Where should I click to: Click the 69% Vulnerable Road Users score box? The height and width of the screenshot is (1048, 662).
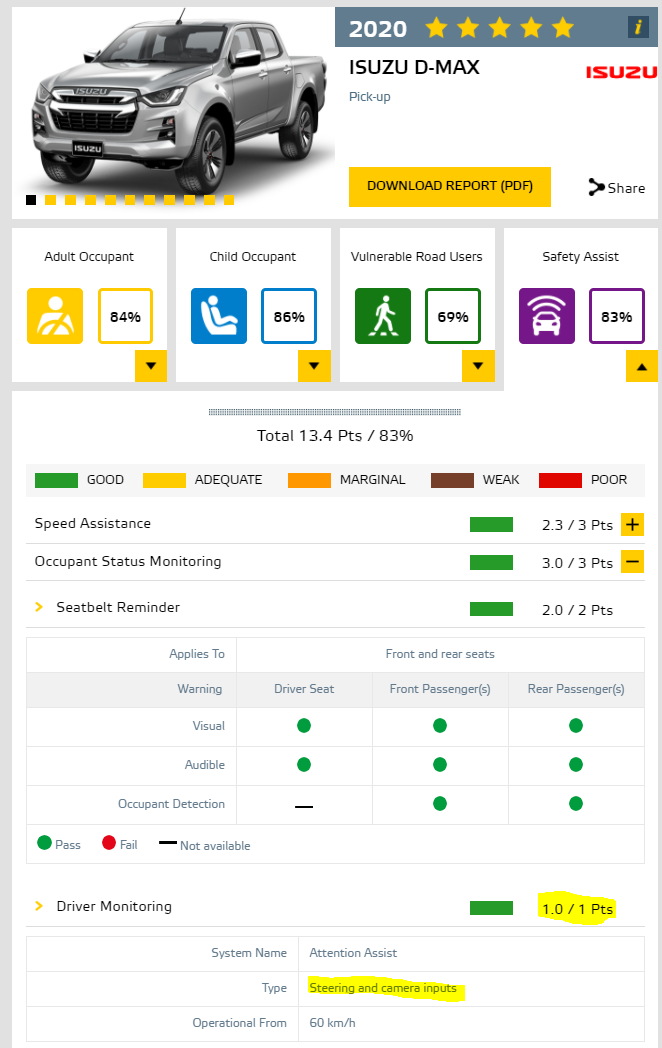click(453, 316)
